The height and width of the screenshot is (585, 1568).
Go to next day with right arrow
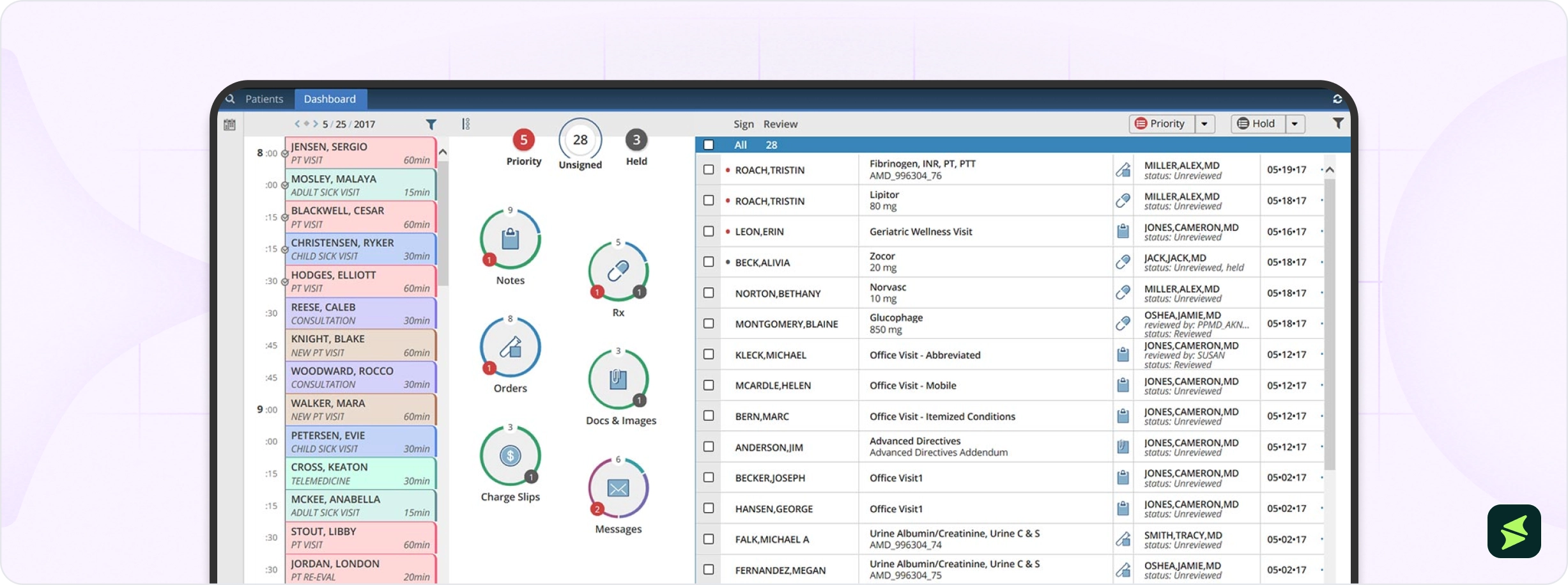pos(316,124)
